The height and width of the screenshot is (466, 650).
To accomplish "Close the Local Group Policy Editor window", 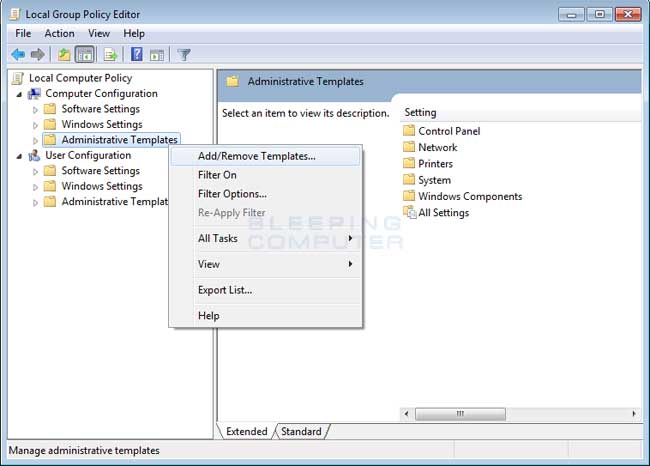I will click(x=628, y=15).
